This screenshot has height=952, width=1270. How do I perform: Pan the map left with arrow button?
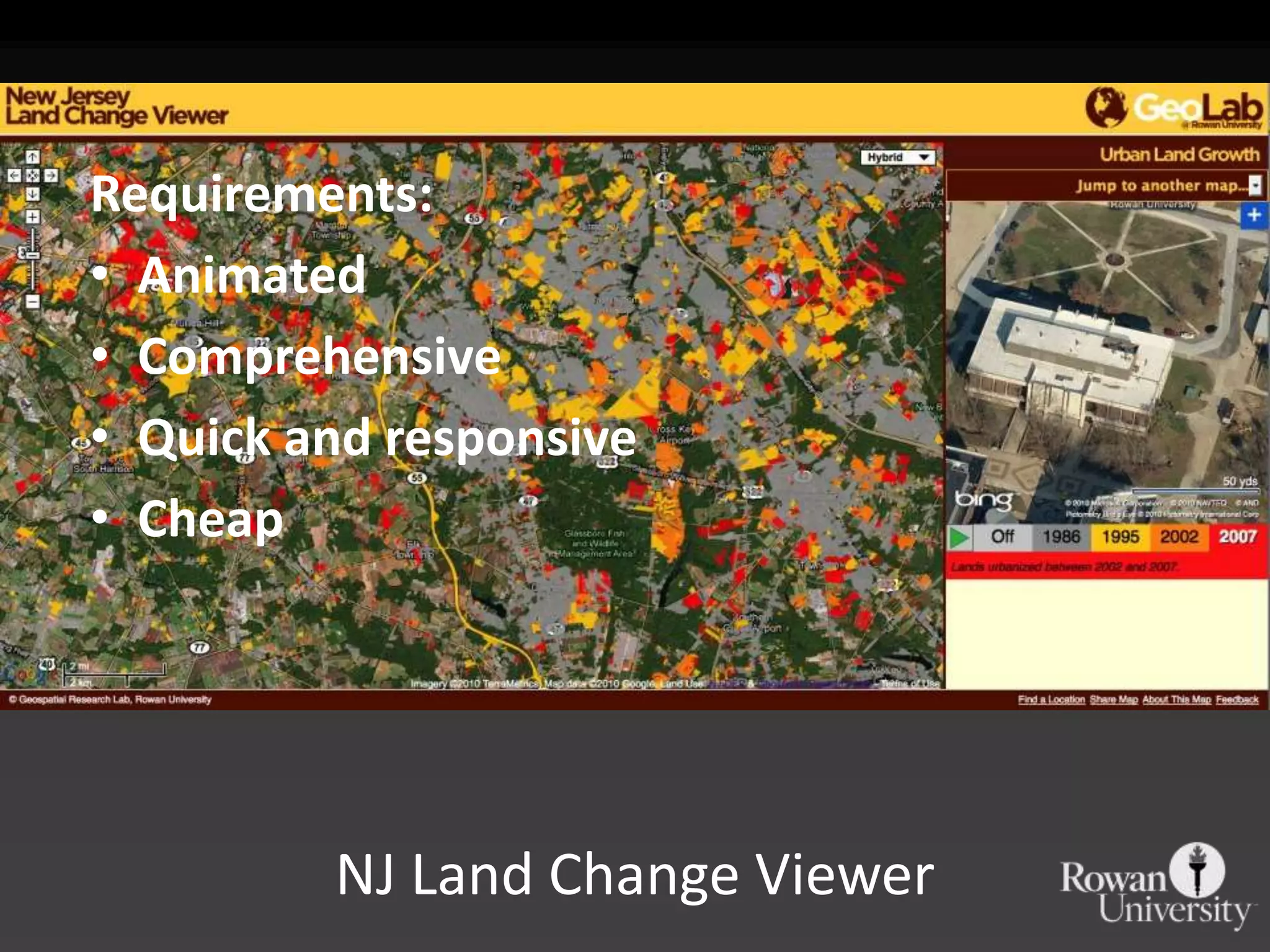point(14,175)
